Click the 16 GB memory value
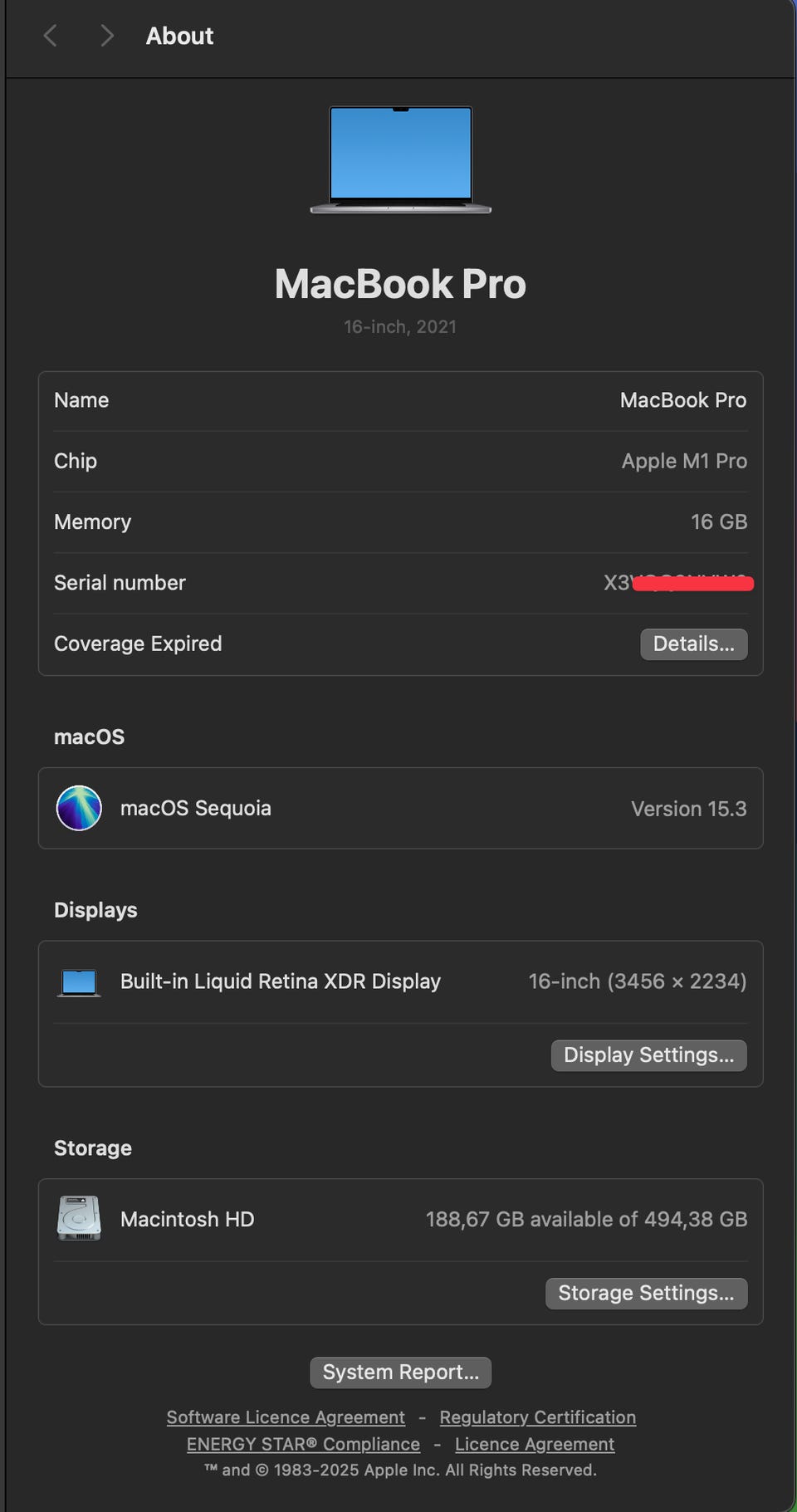 pos(719,522)
